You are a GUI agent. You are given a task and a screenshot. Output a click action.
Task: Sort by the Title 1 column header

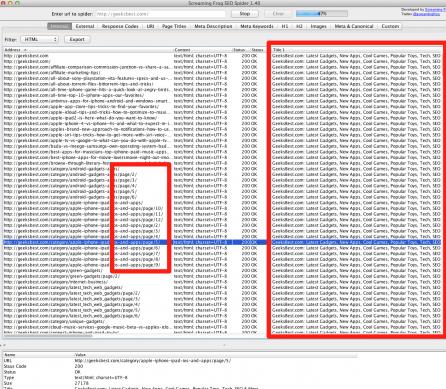click(357, 50)
